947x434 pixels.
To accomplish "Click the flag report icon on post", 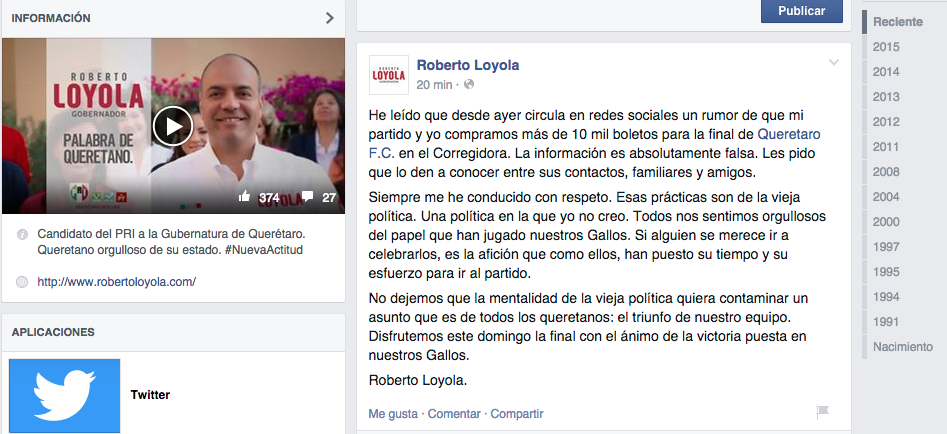I will point(823,412).
